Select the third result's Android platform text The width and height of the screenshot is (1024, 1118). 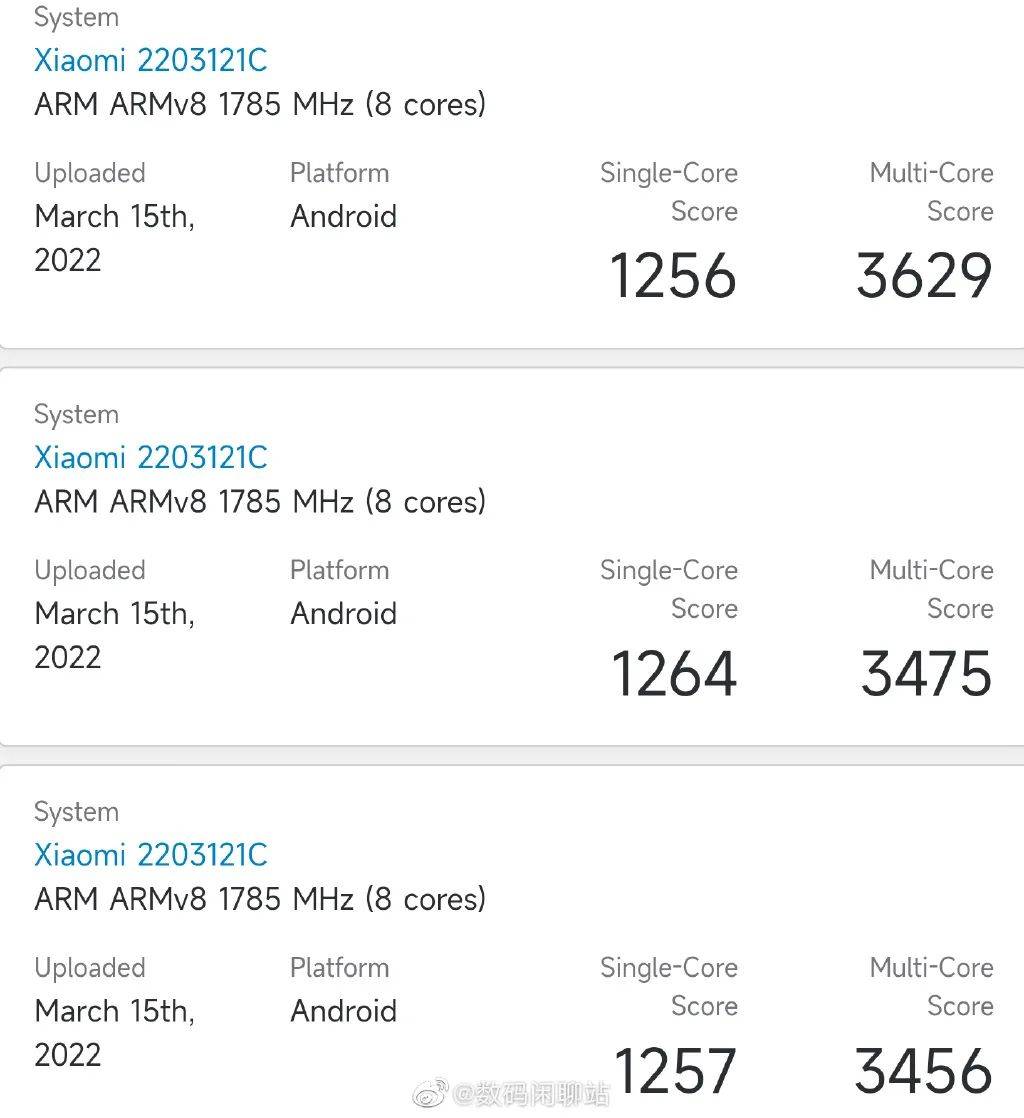(x=343, y=1010)
